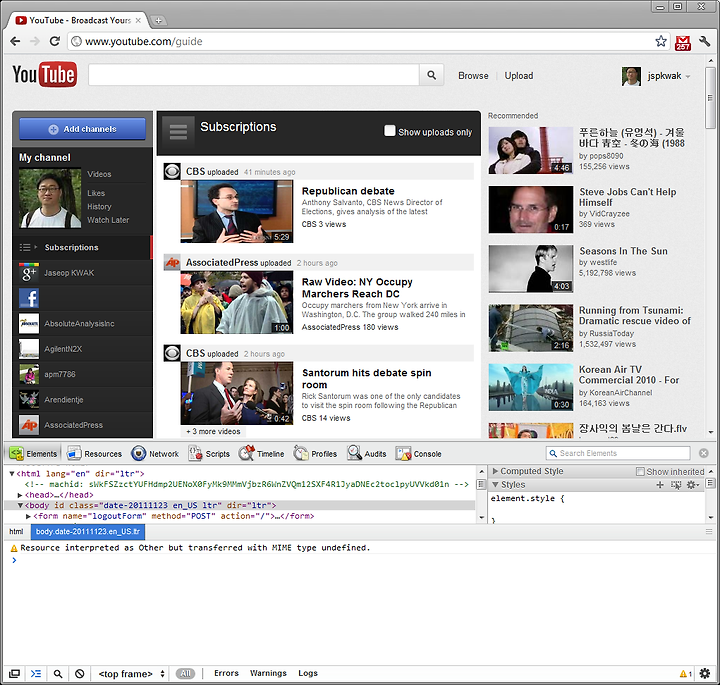Viewport: 720px width, 685px height.
Task: Click the YouTube search input field
Action: click(x=253, y=75)
